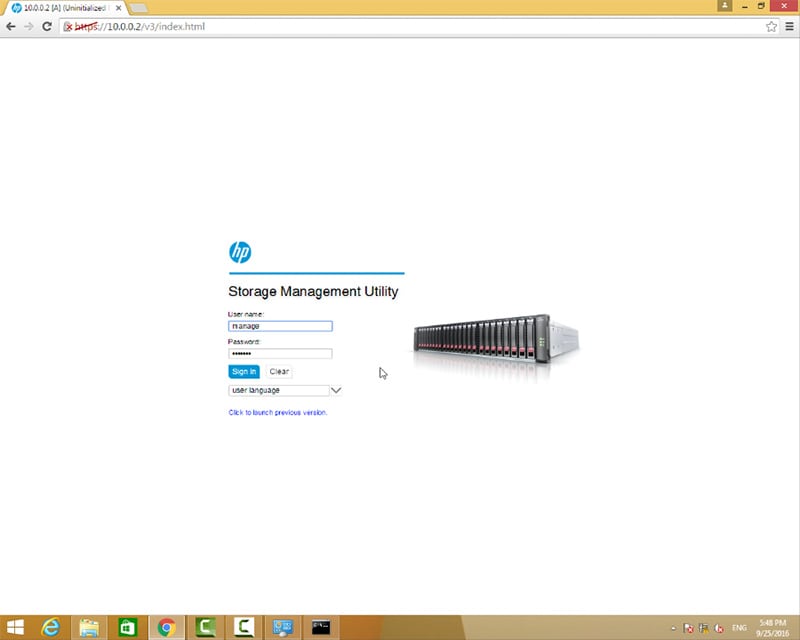800x640 pixels.
Task: Click the Windows Start button
Action: tap(13, 627)
